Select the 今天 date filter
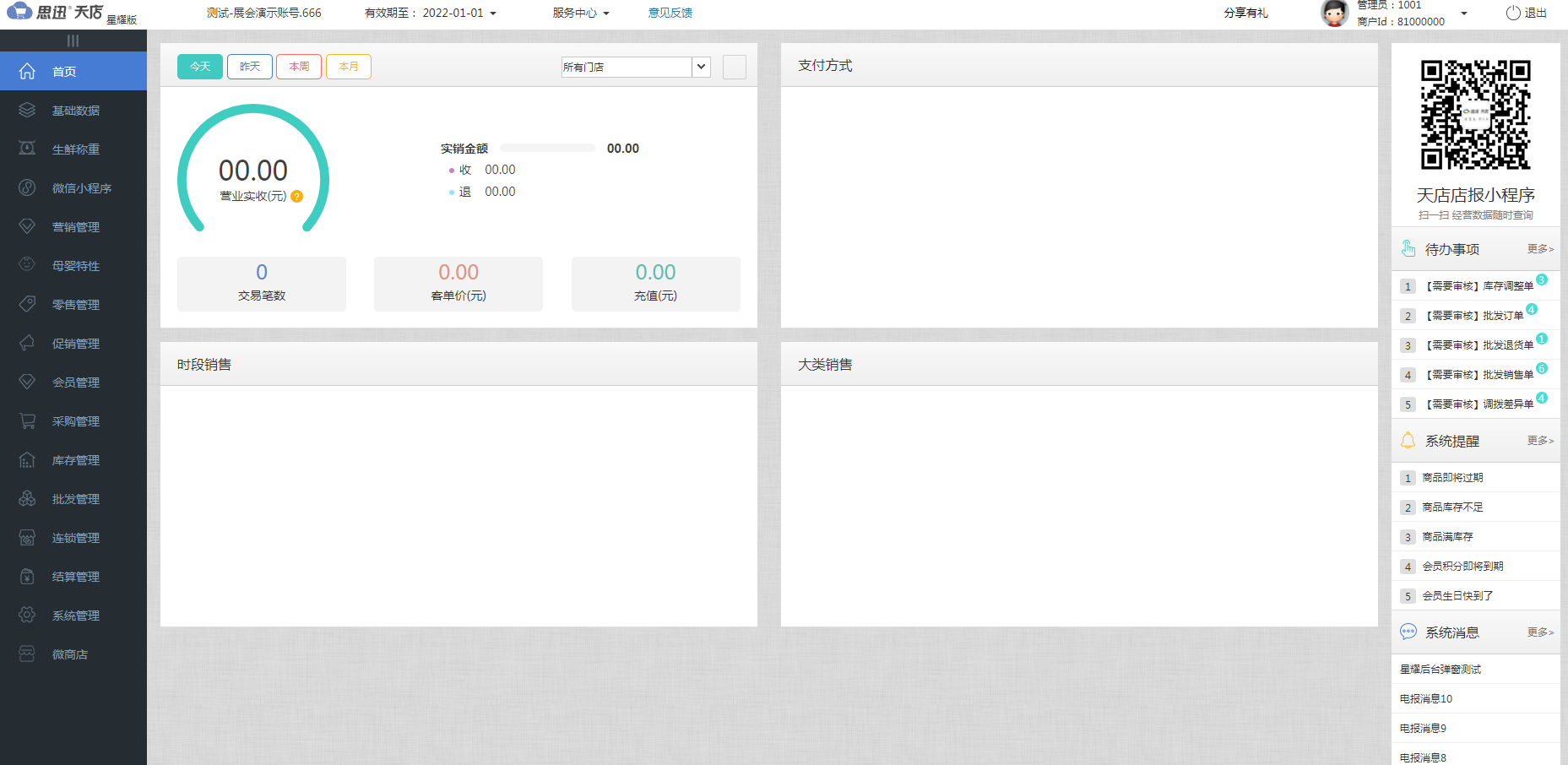 tap(200, 67)
